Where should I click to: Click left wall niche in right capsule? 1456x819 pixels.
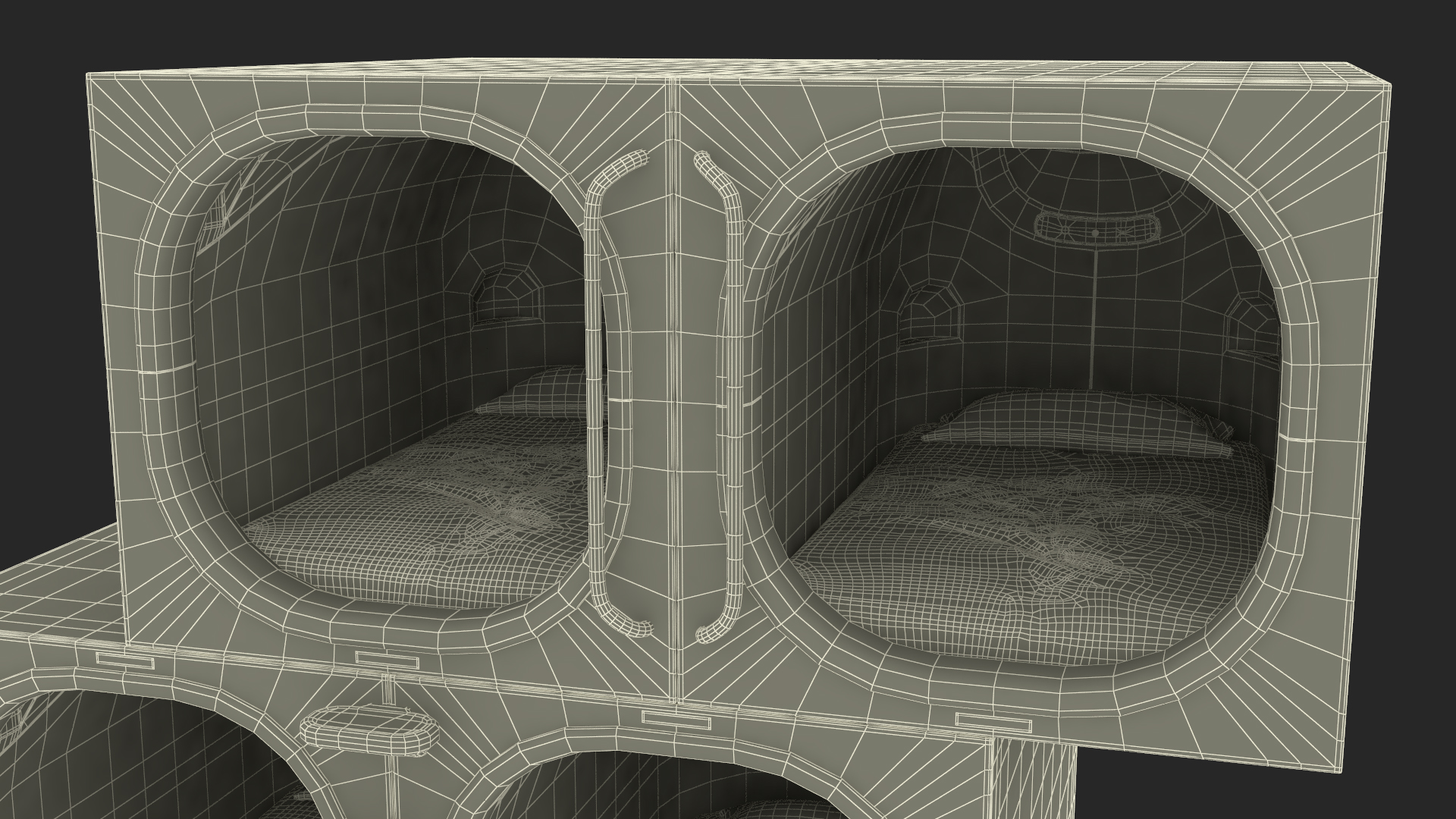(930, 315)
